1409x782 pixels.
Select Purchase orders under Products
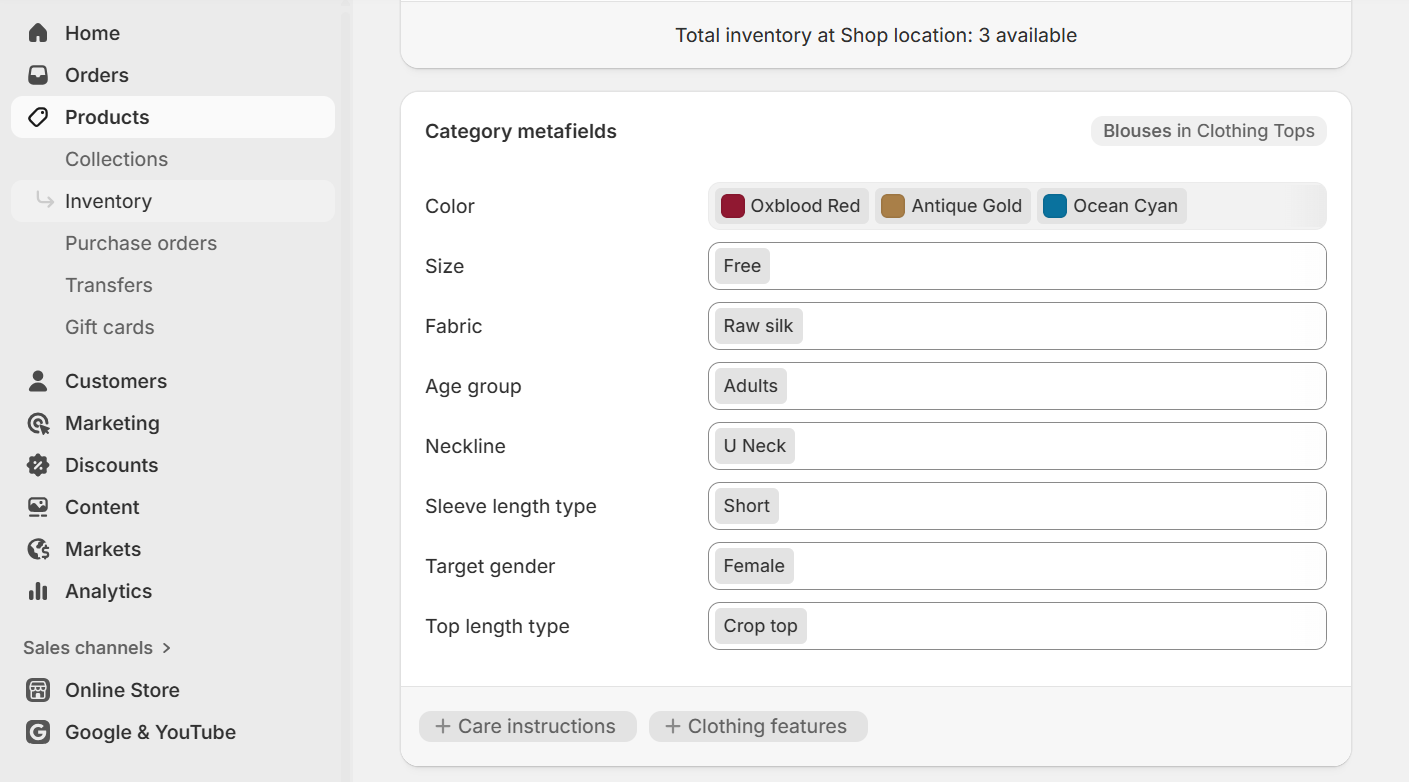point(140,243)
